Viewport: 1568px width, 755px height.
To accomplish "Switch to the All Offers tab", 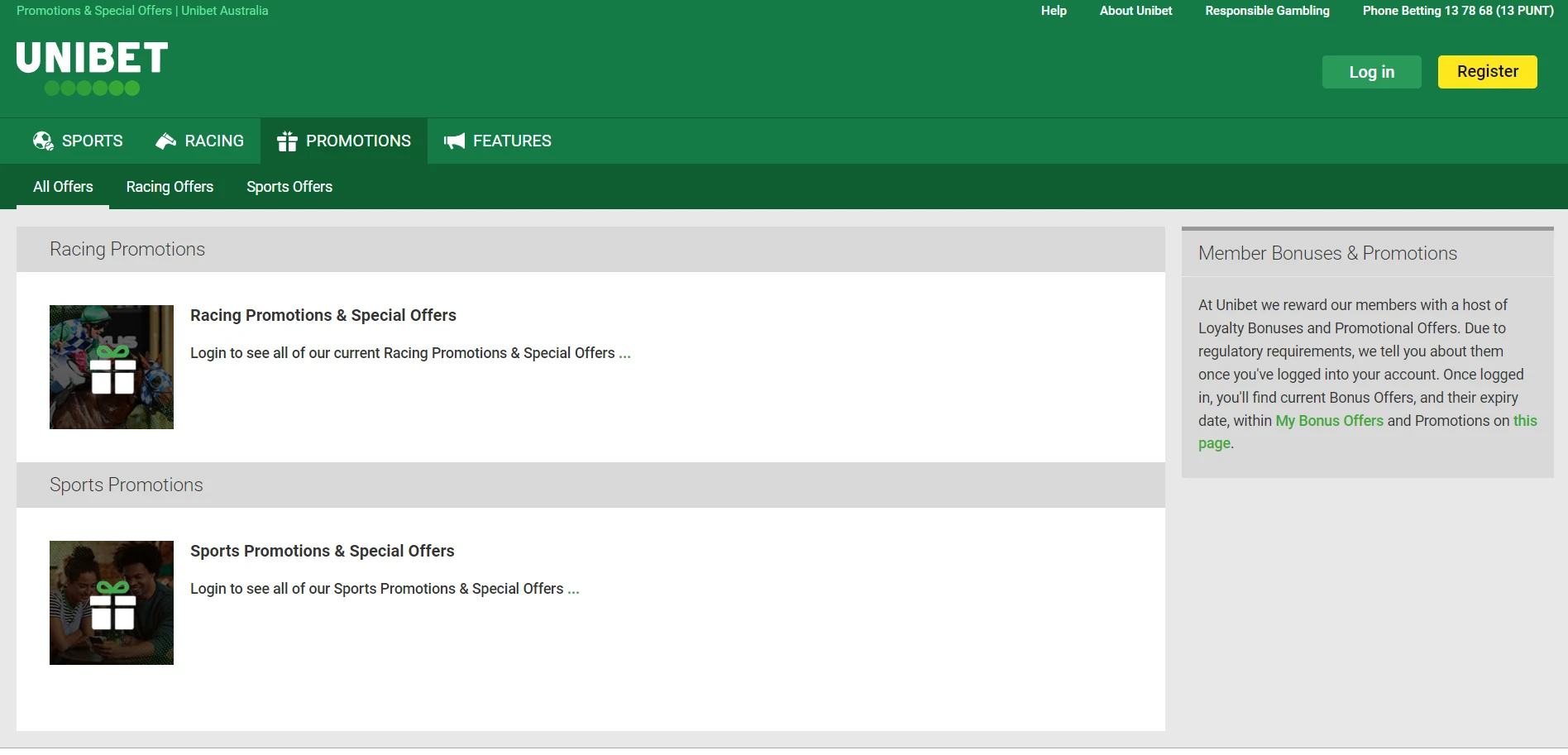I will (63, 187).
